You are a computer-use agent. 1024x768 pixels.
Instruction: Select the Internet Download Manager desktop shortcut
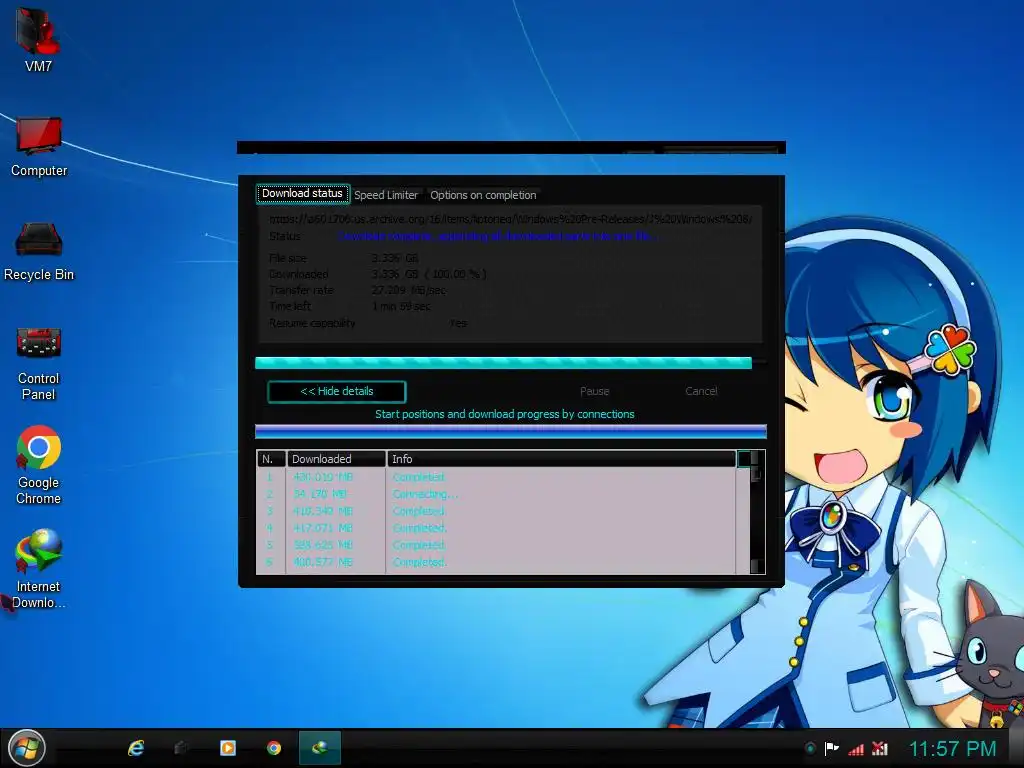coord(39,568)
